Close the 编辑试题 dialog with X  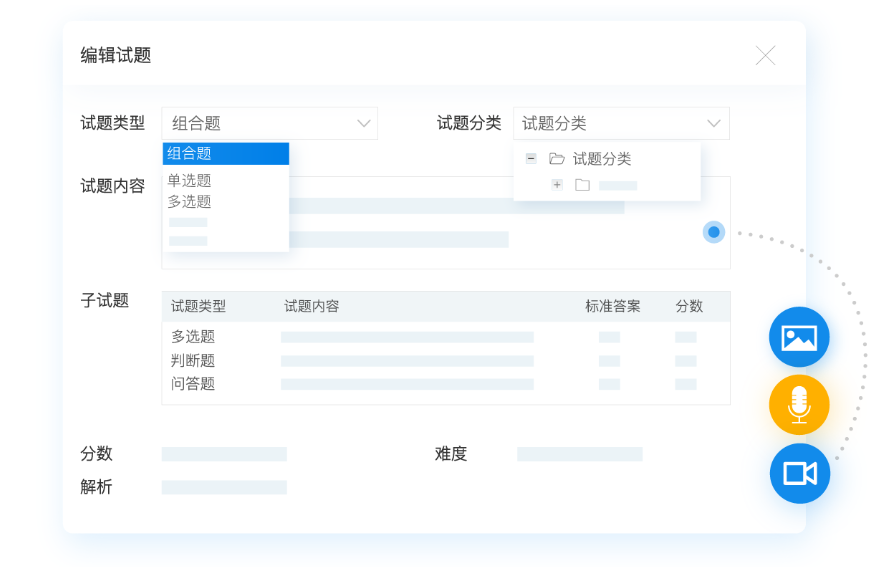[765, 56]
